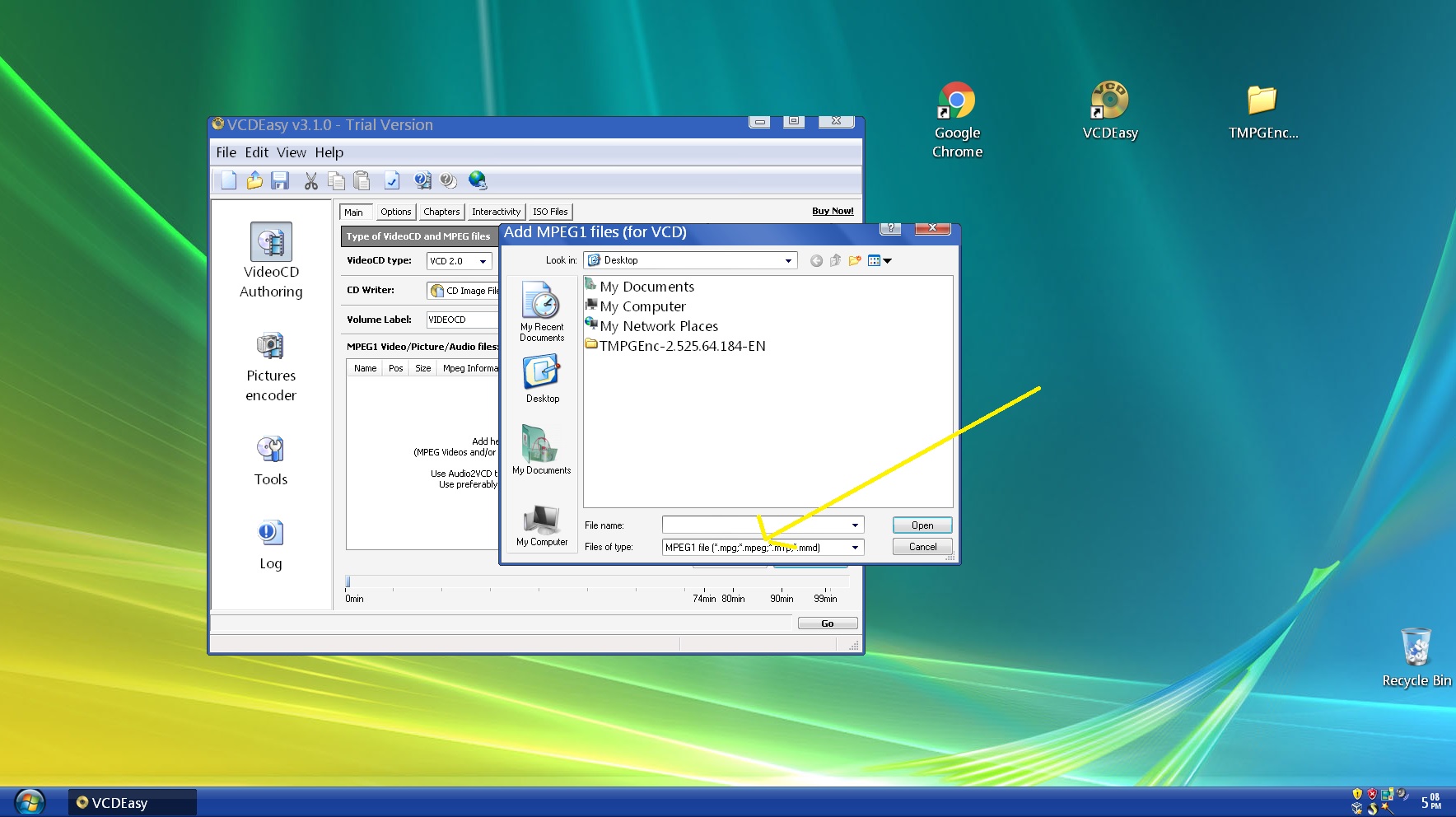Image resolution: width=1456 pixels, height=817 pixels.
Task: Click the globe web icon in the toolbar
Action: click(x=478, y=180)
